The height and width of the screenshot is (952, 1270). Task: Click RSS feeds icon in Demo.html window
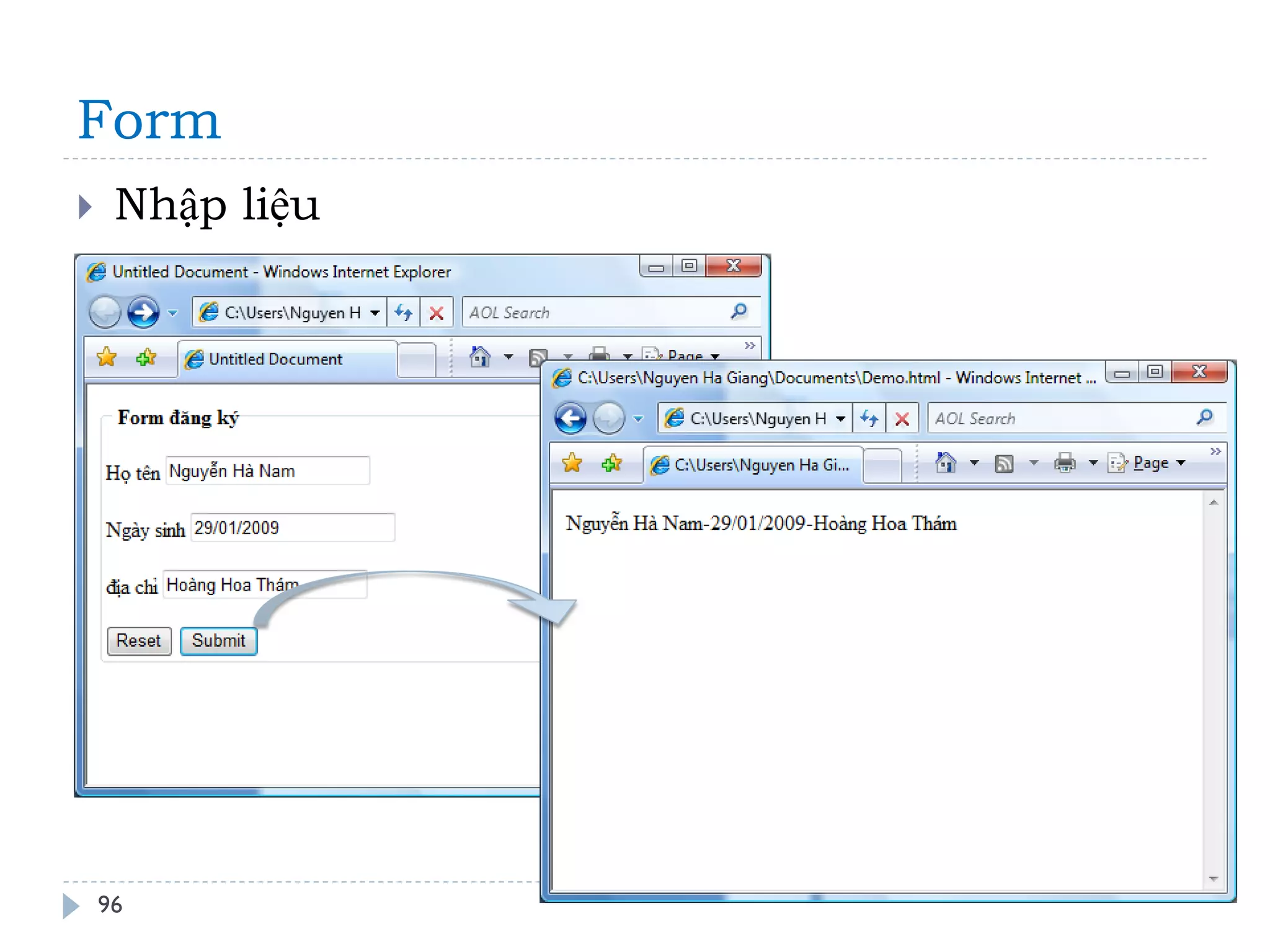click(1004, 463)
